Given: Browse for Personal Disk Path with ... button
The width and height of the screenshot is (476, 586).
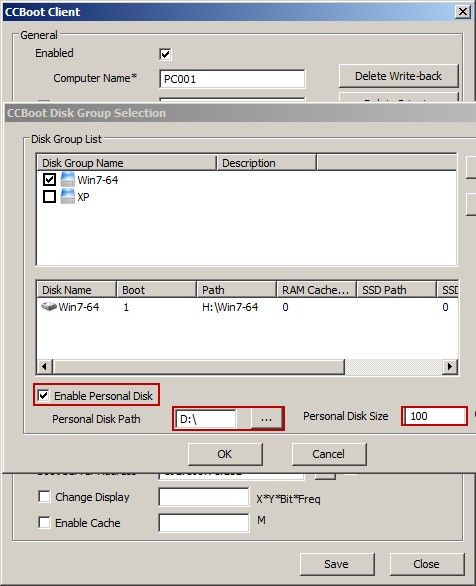Looking at the screenshot, I should point(266,419).
